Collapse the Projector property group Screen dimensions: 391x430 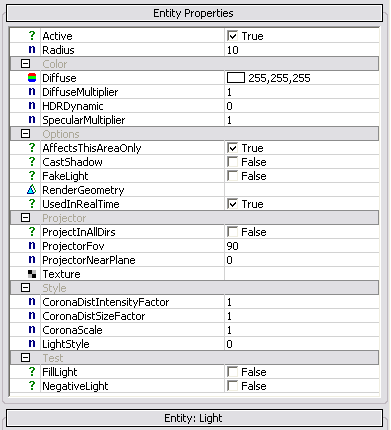(x=26, y=218)
